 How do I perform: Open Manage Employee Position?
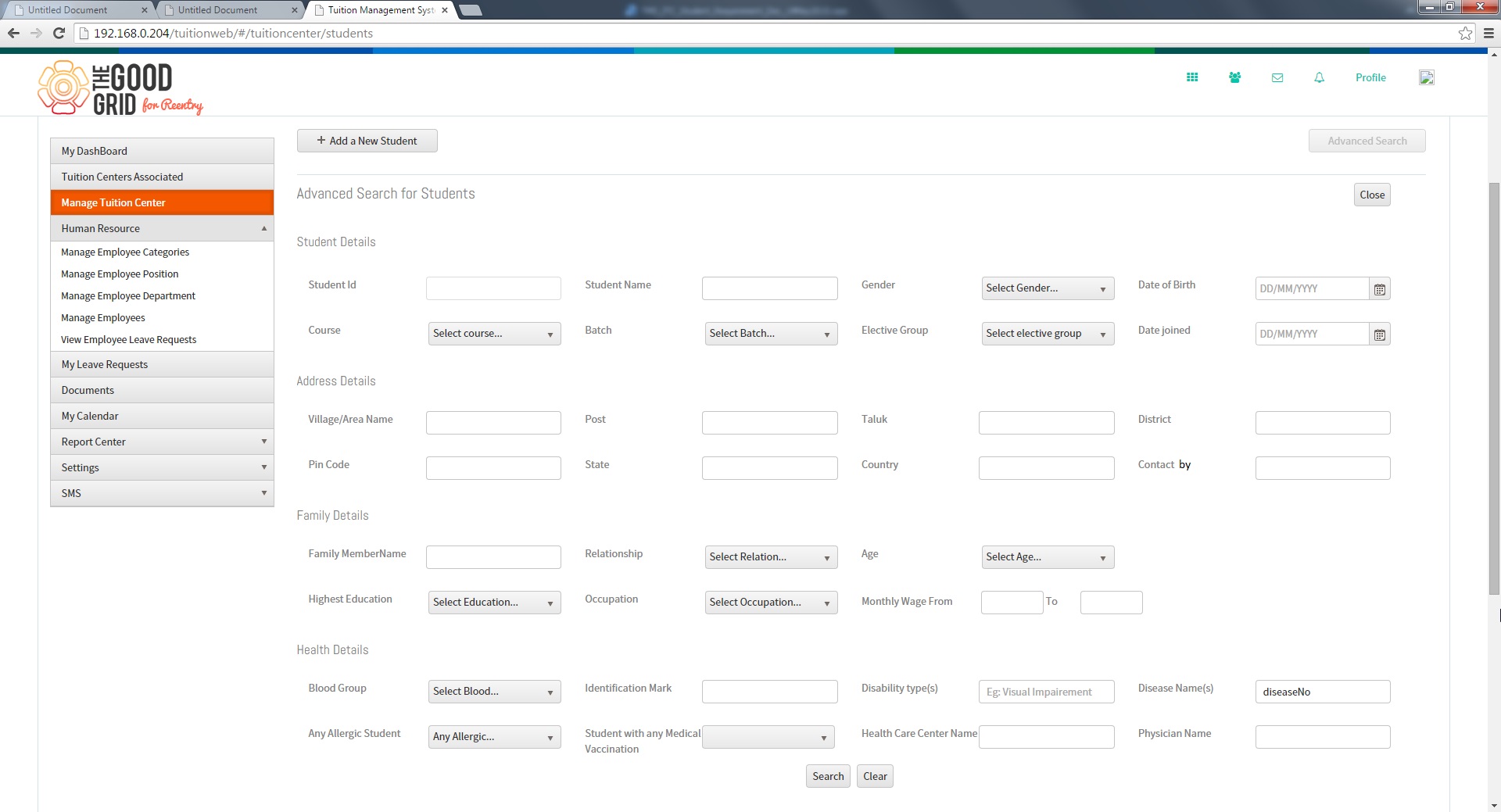point(120,274)
